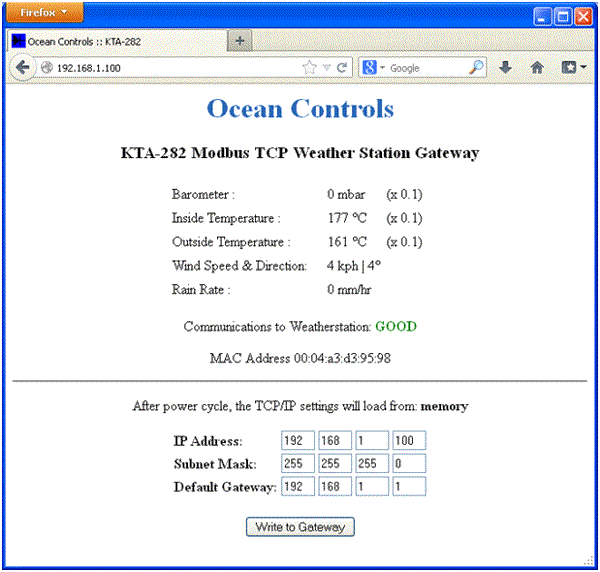The width and height of the screenshot is (600, 572).
Task: Open the Downloads arrow icon
Action: [x=505, y=67]
